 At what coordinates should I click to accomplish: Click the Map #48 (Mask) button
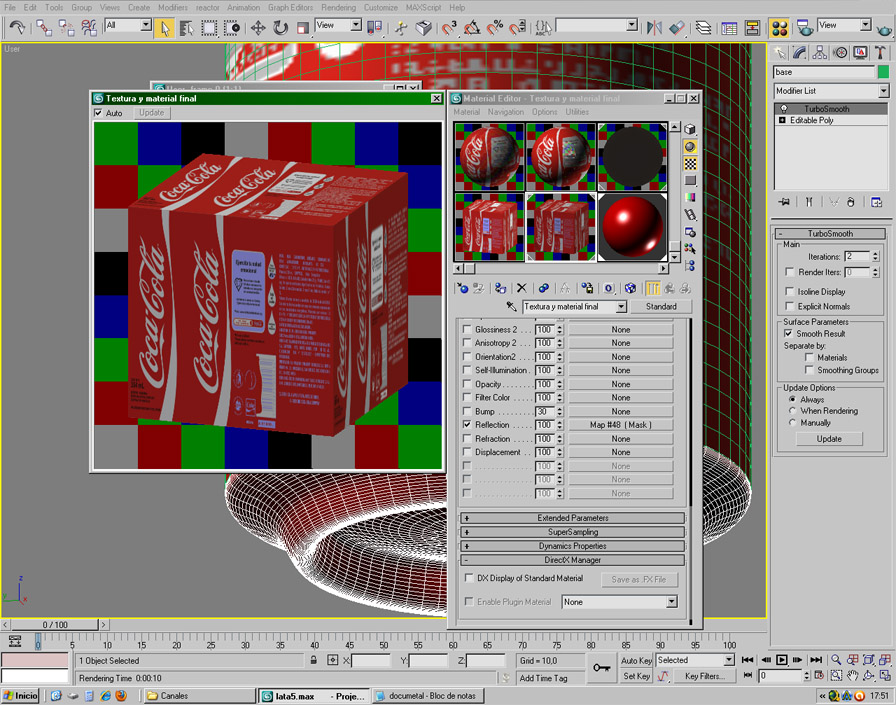click(x=621, y=425)
